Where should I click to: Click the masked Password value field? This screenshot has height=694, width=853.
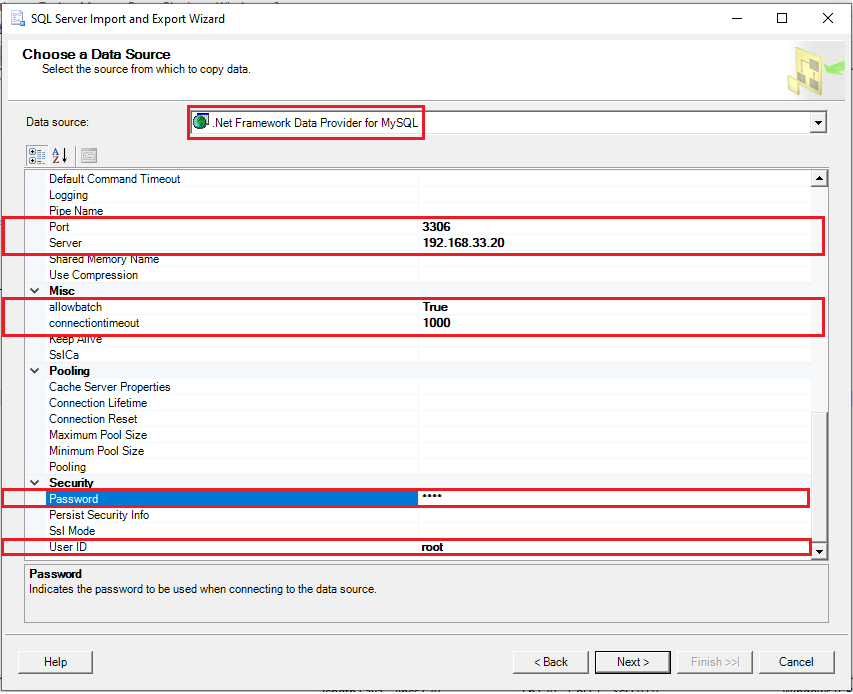[614, 499]
